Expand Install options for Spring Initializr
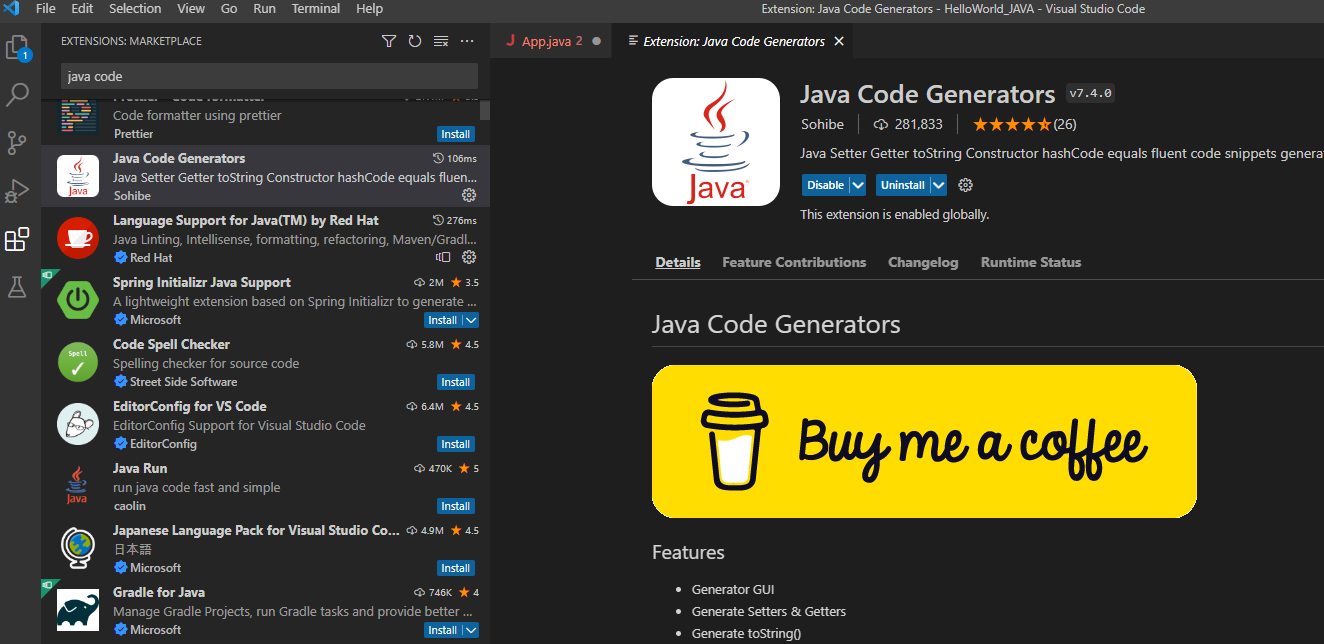1324x644 pixels. 471,320
